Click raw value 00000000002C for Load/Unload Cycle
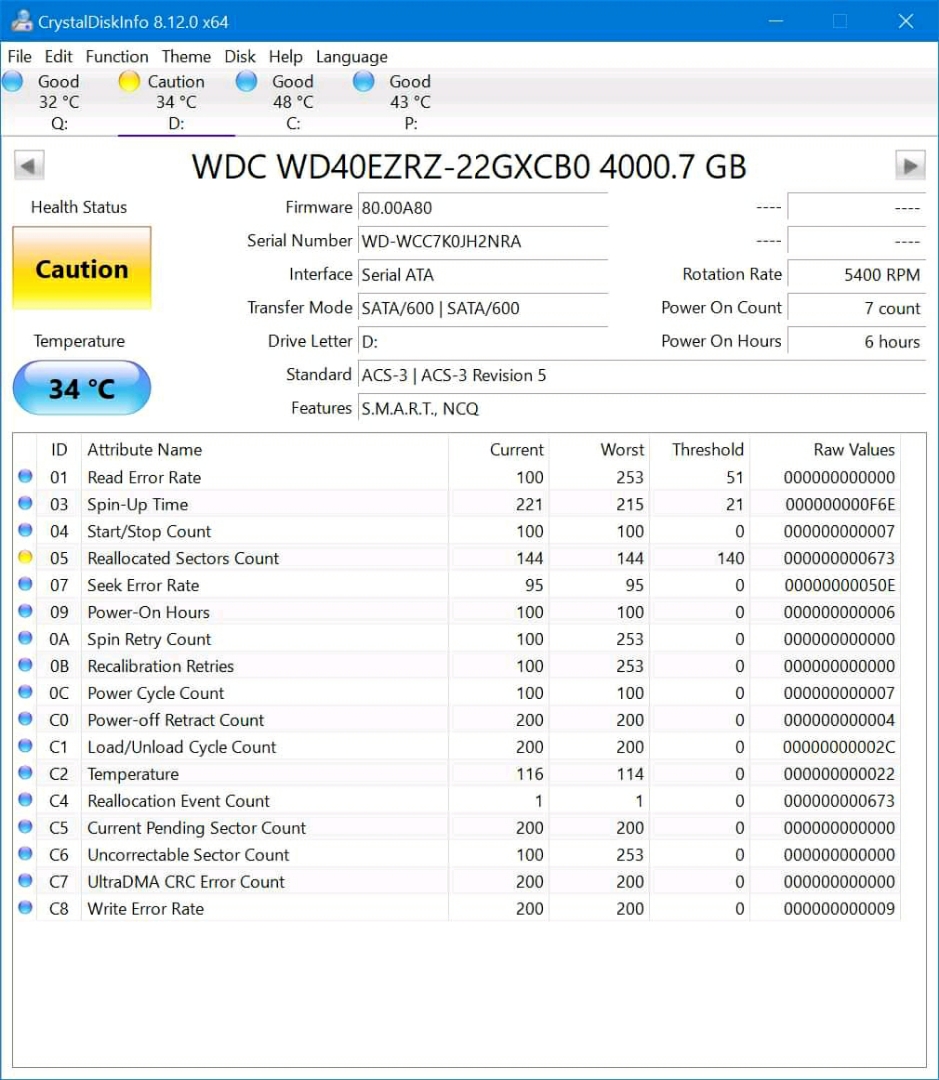The image size is (939, 1080). [x=838, y=747]
